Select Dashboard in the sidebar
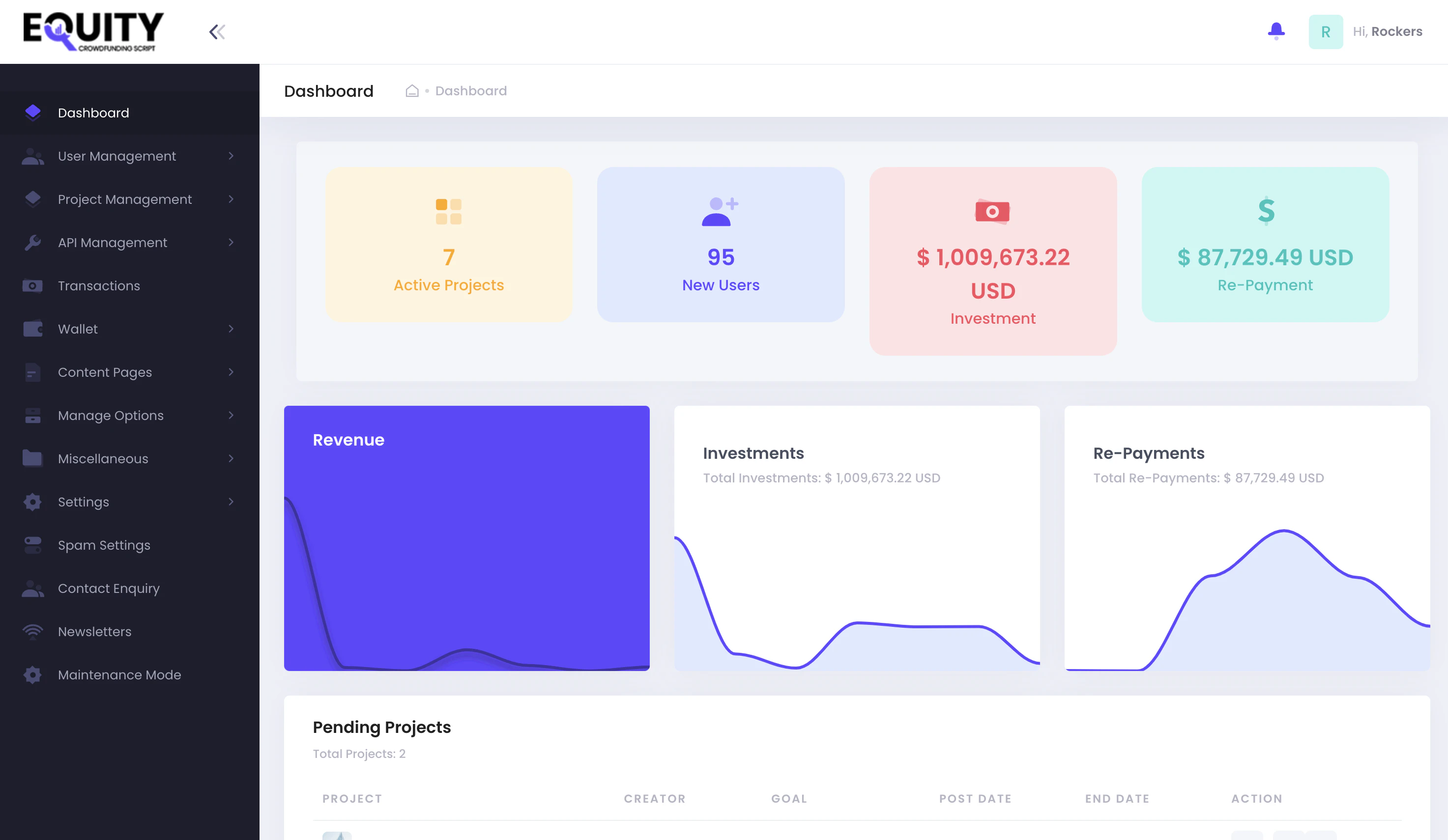The height and width of the screenshot is (840, 1448). [93, 112]
